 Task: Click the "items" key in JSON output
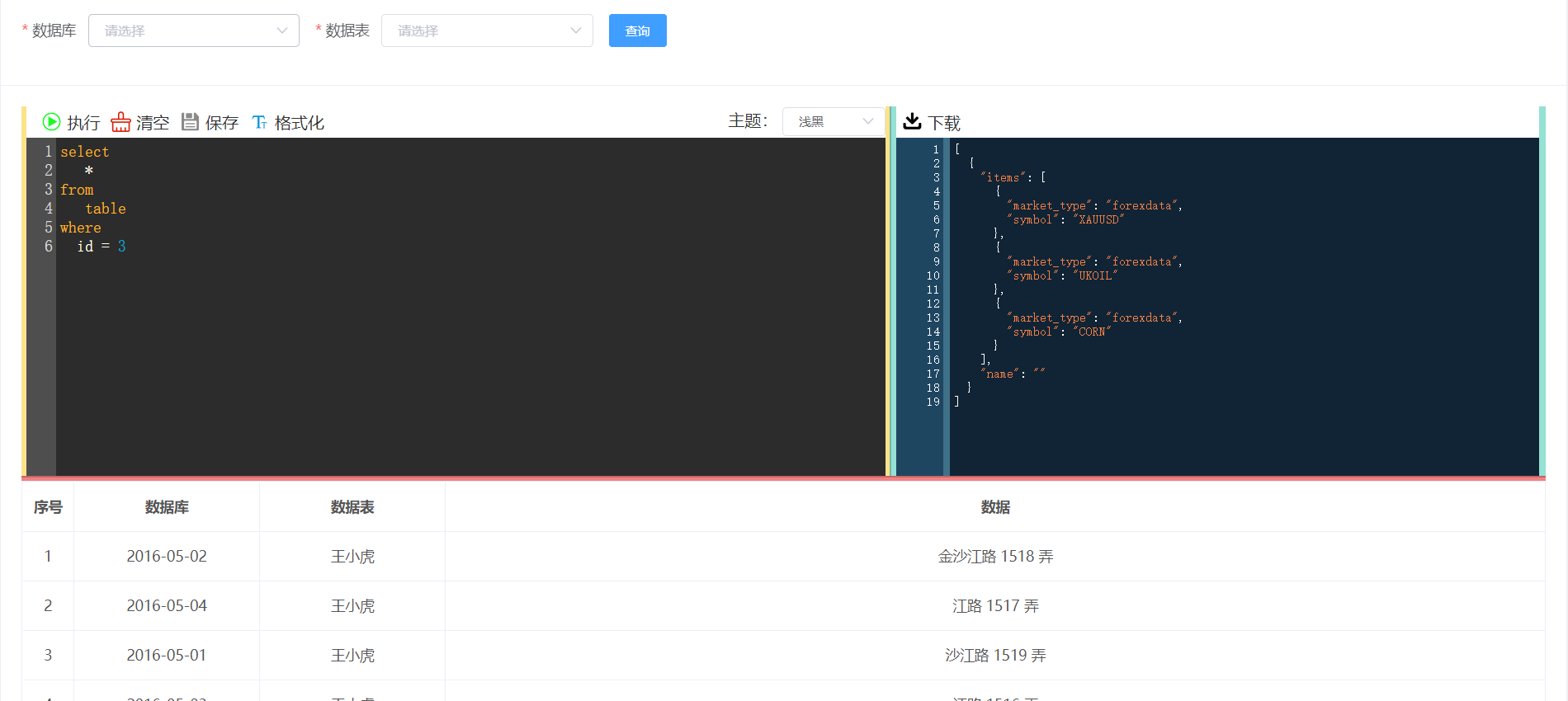coord(1003,177)
